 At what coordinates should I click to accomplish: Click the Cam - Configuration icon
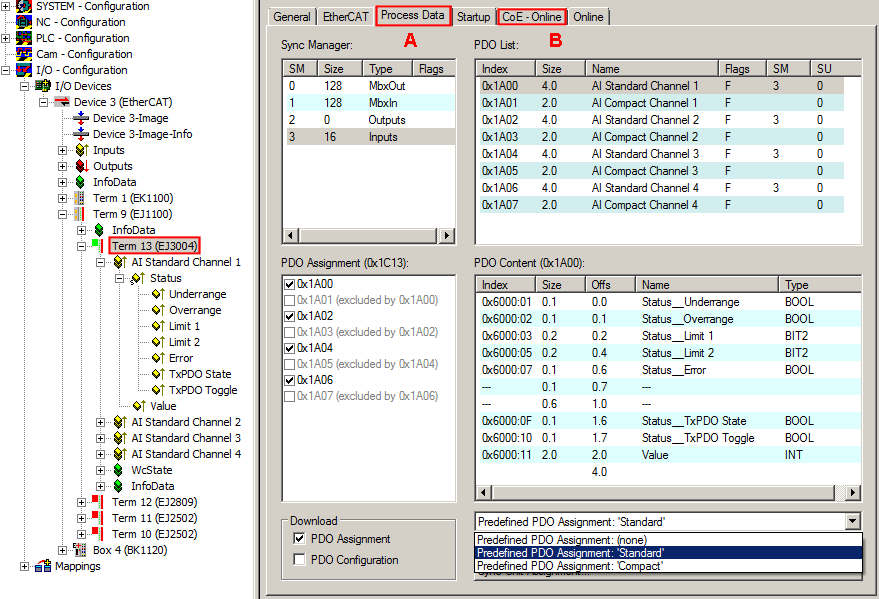pyautogui.click(x=24, y=54)
